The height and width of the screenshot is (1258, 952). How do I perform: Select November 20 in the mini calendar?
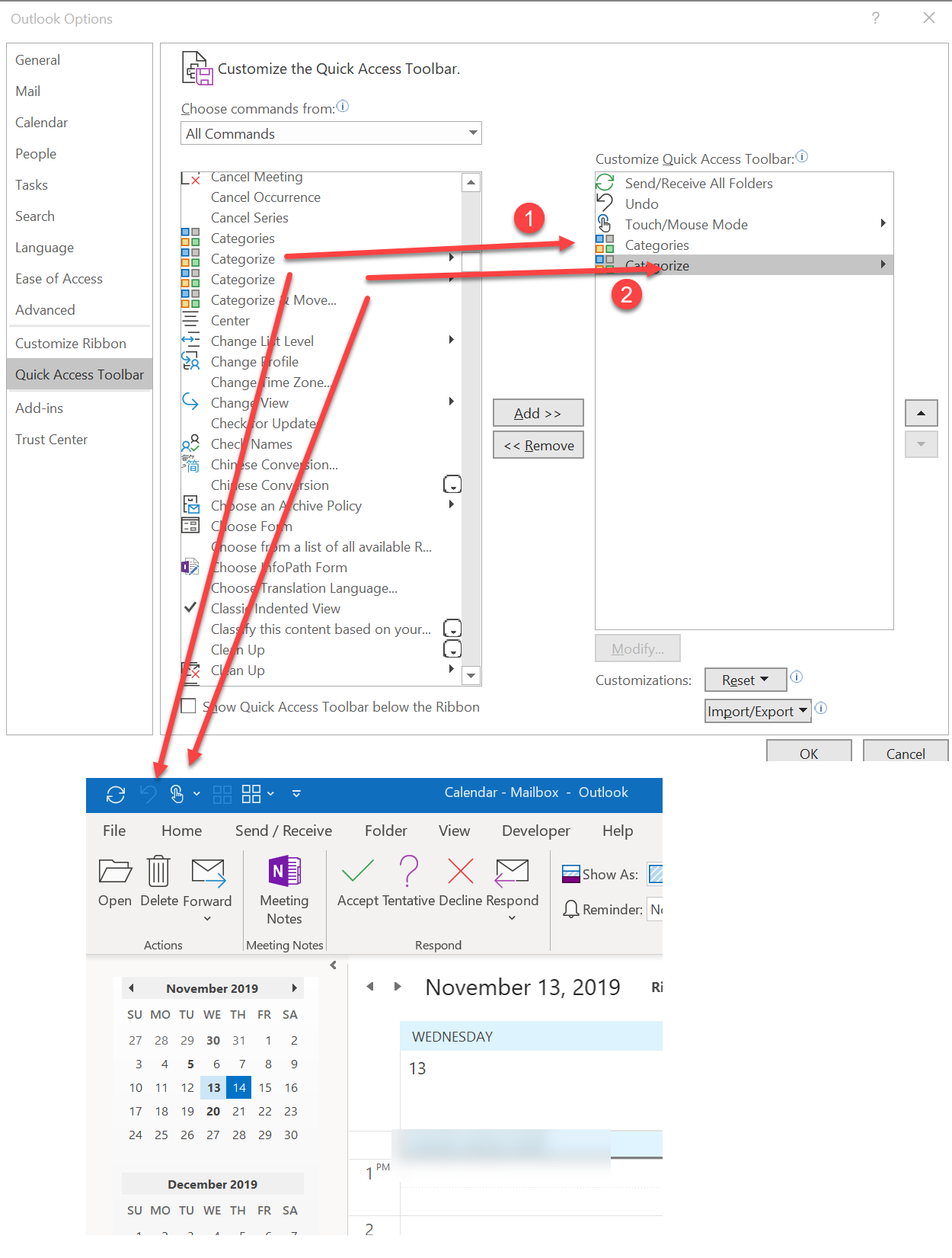click(213, 1111)
